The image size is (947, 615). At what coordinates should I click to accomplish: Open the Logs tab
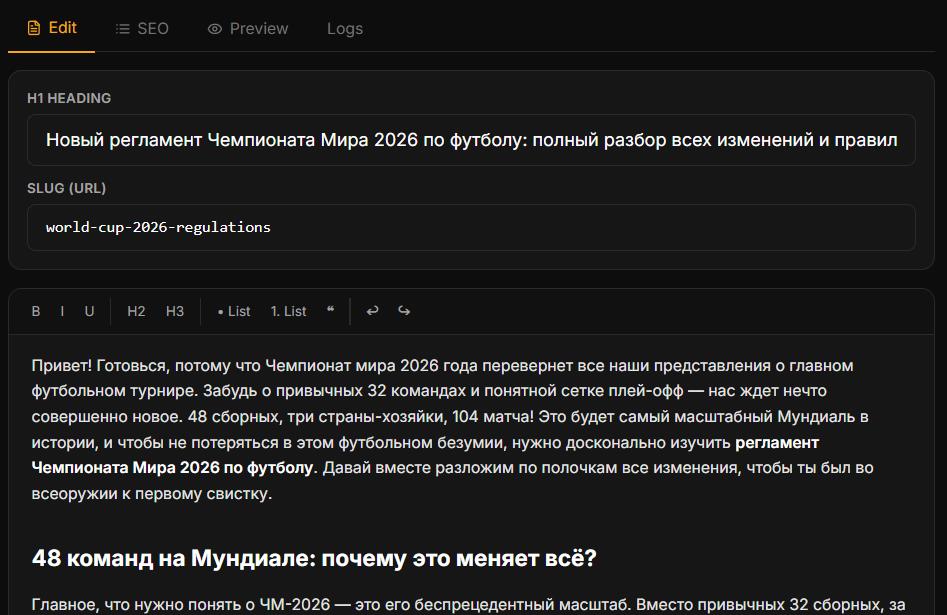point(345,28)
